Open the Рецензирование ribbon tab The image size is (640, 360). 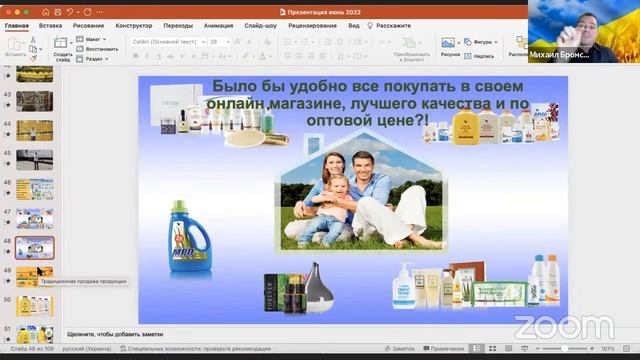[313, 25]
